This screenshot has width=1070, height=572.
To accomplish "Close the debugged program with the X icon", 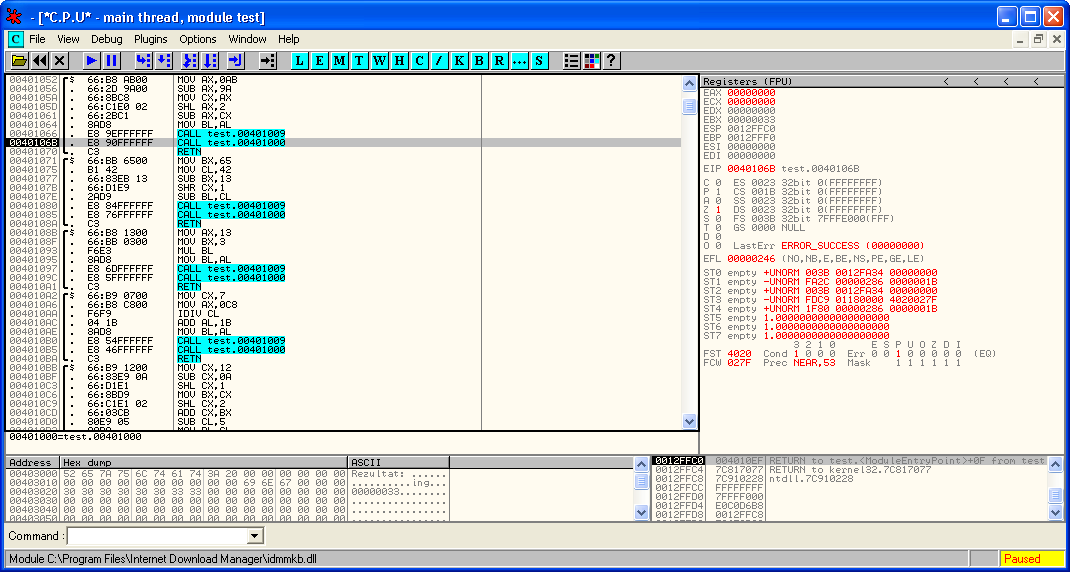I will point(59,61).
